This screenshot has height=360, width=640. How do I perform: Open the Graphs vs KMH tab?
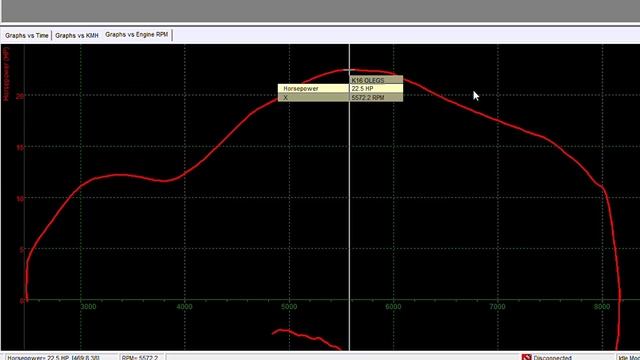(77, 36)
